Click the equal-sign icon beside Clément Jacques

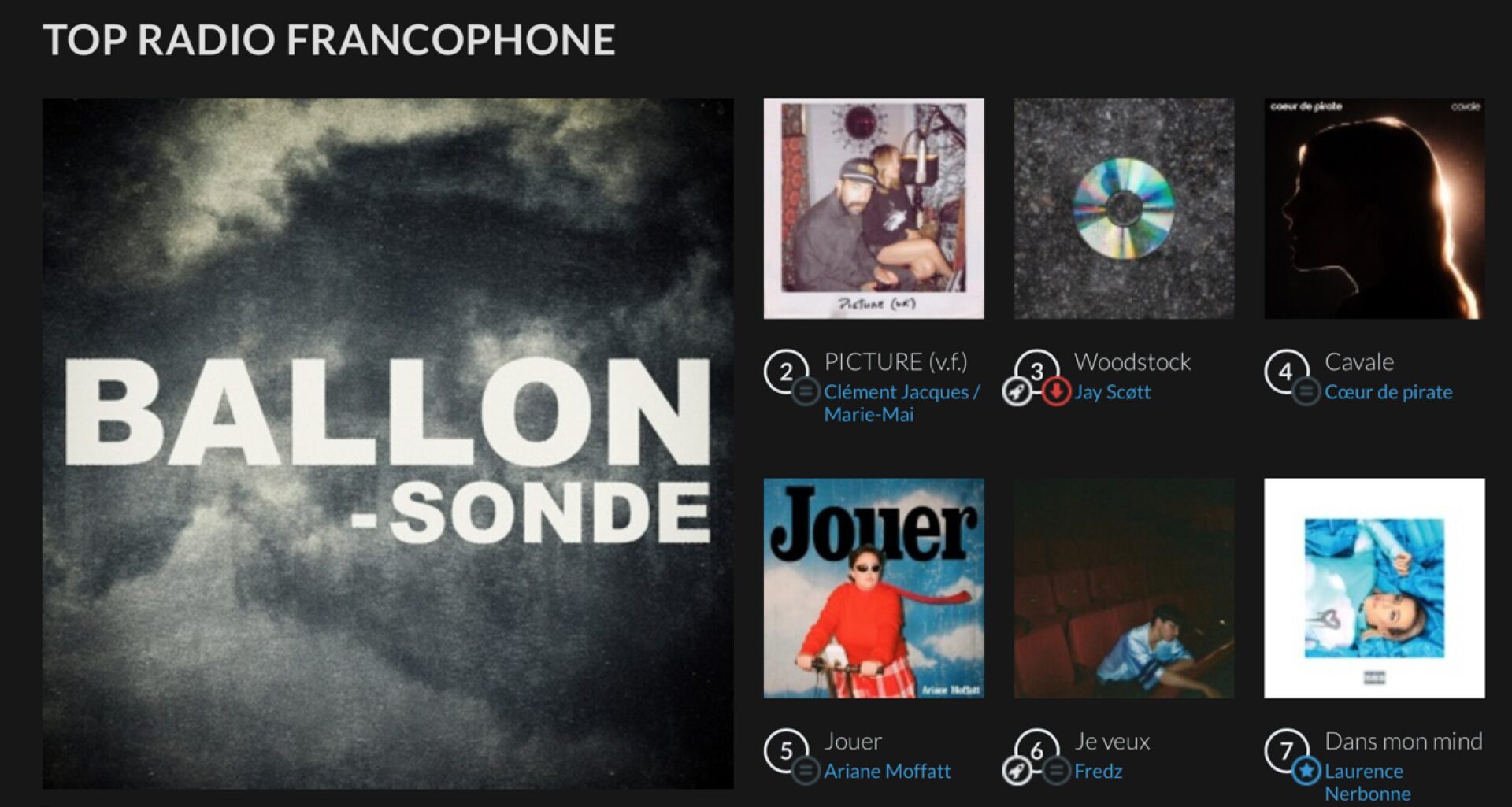click(805, 391)
